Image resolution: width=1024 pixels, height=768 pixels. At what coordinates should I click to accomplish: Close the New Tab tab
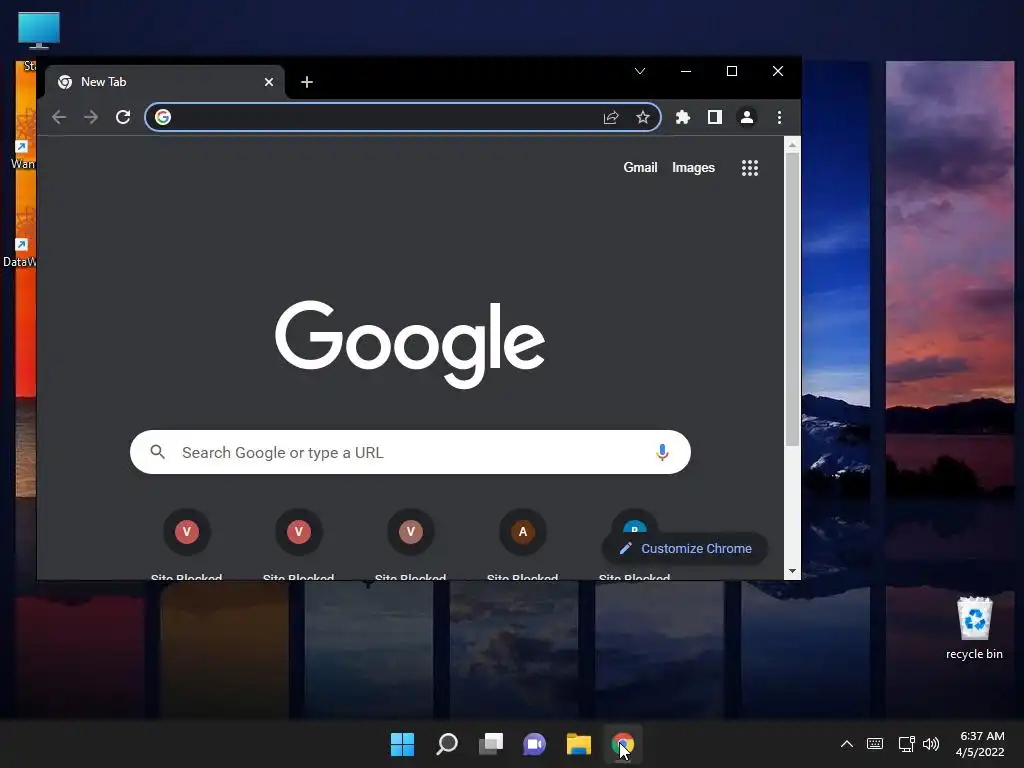(268, 82)
